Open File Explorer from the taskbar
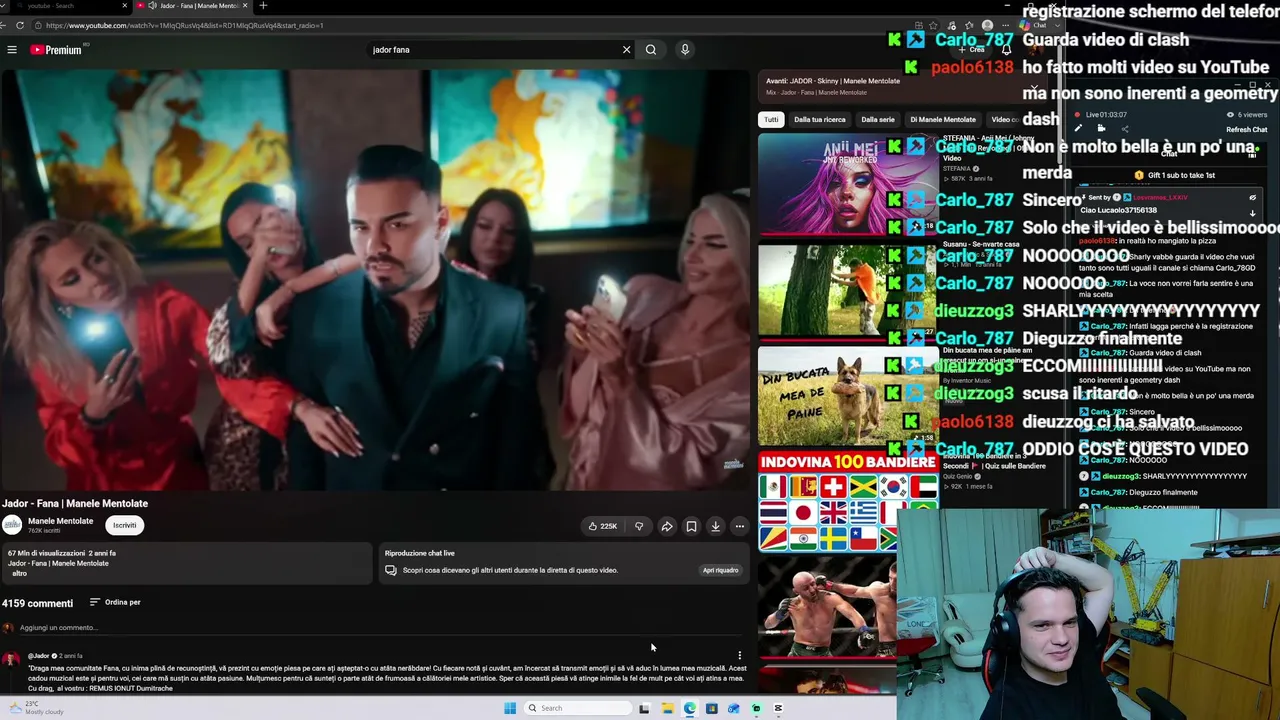This screenshot has height=720, width=1280. pyautogui.click(x=667, y=708)
